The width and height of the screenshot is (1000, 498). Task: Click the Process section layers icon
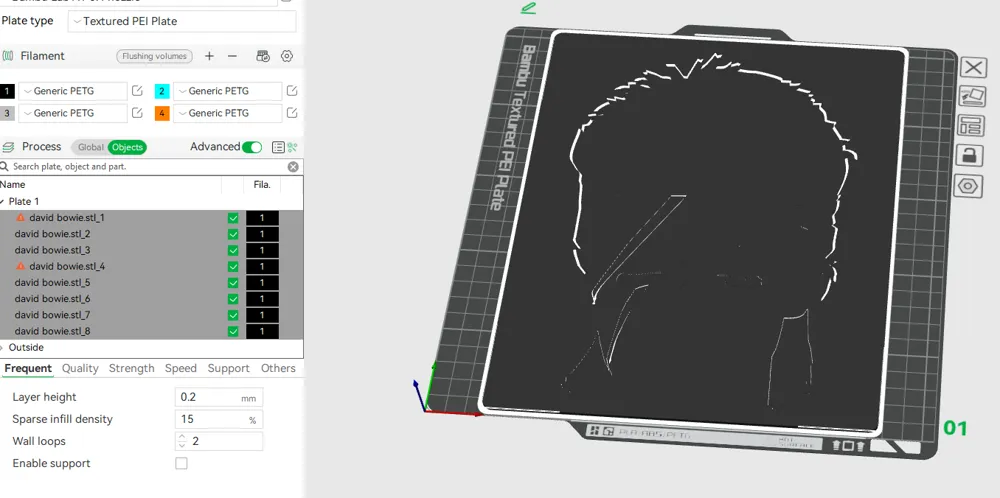click(x=8, y=147)
